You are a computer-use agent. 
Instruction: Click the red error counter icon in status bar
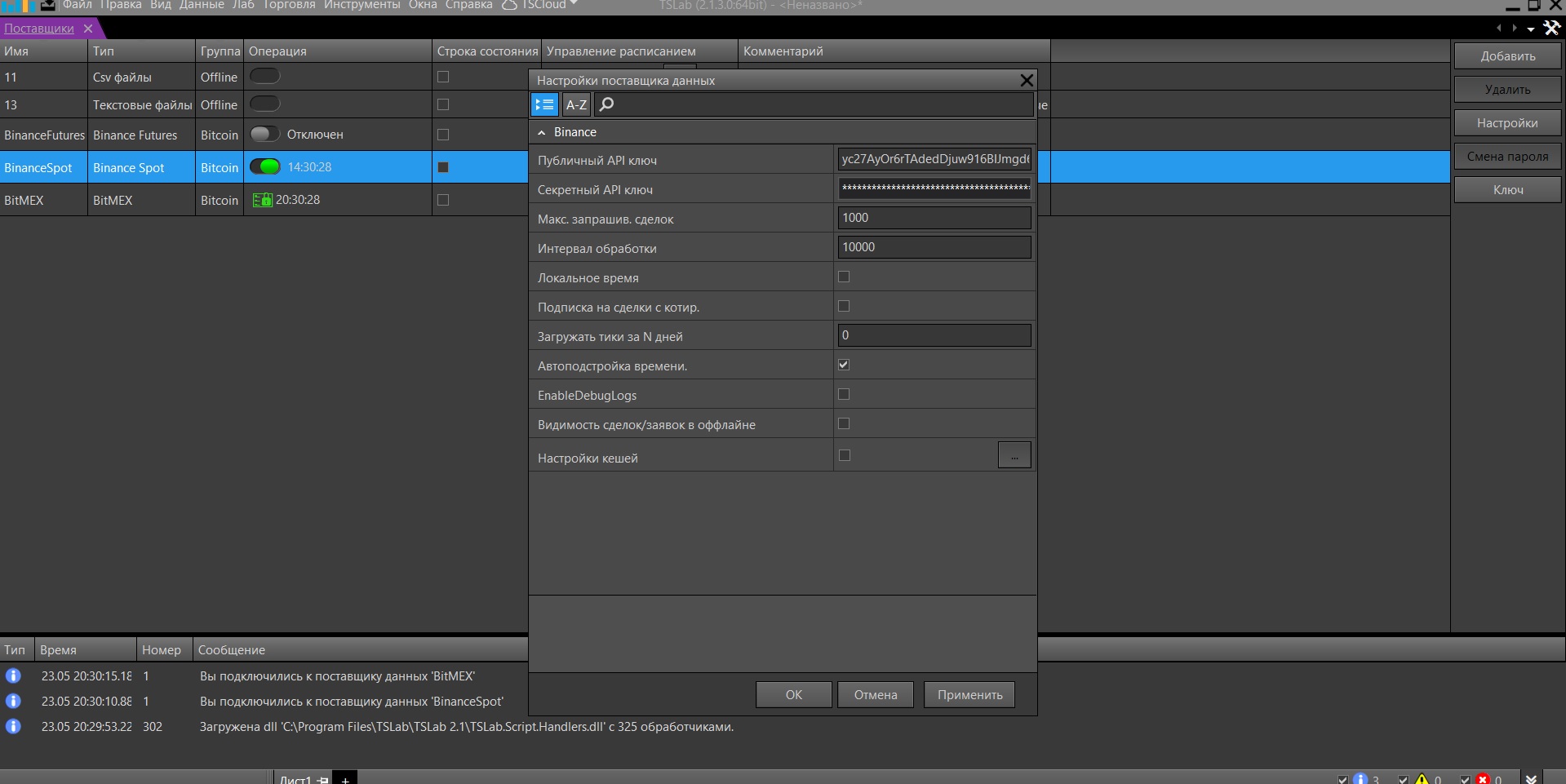(x=1483, y=779)
